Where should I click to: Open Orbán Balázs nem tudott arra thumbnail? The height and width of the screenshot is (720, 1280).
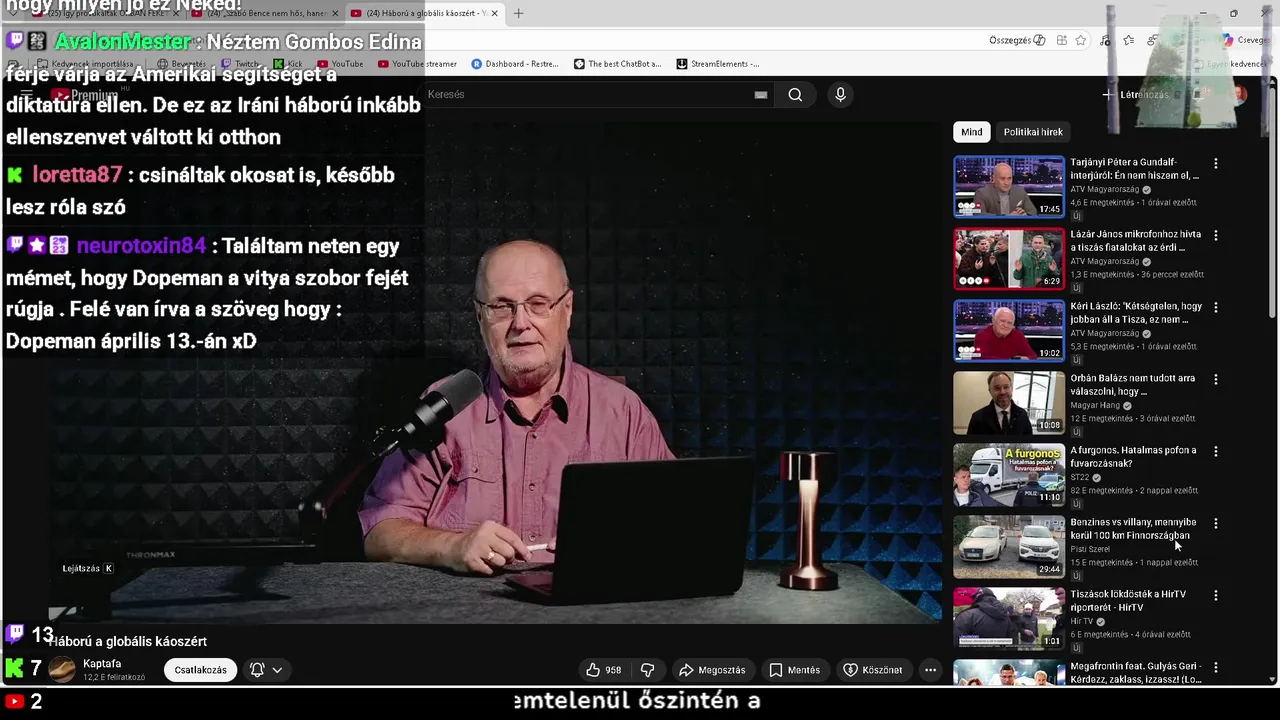1009,402
